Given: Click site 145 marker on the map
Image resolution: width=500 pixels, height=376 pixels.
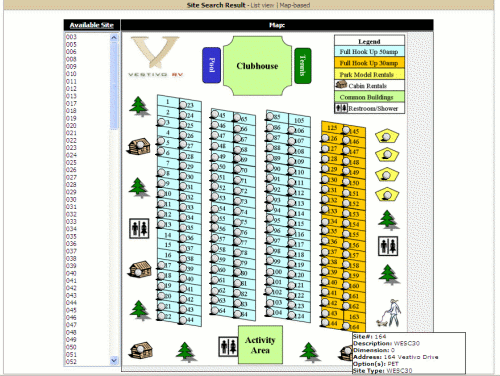Looking at the screenshot, I should pyautogui.click(x=346, y=131).
